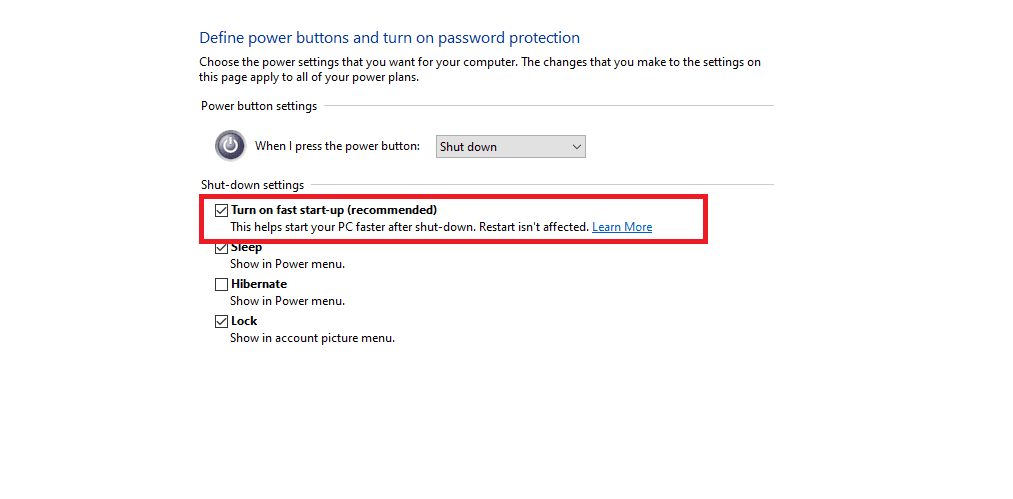Select the "Power button settings" section header
The height and width of the screenshot is (499, 1013).
(x=259, y=106)
